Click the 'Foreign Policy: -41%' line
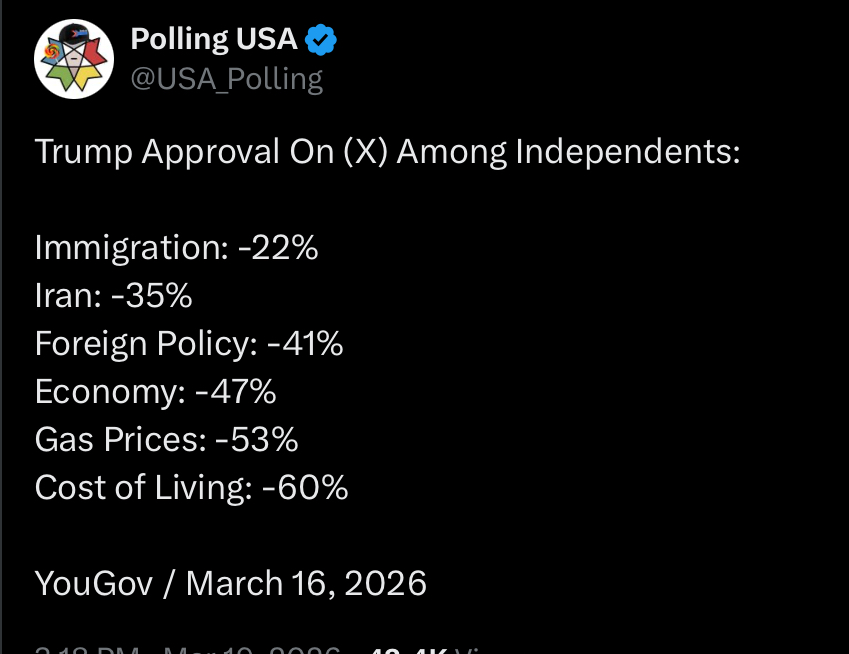 pyautogui.click(x=189, y=344)
